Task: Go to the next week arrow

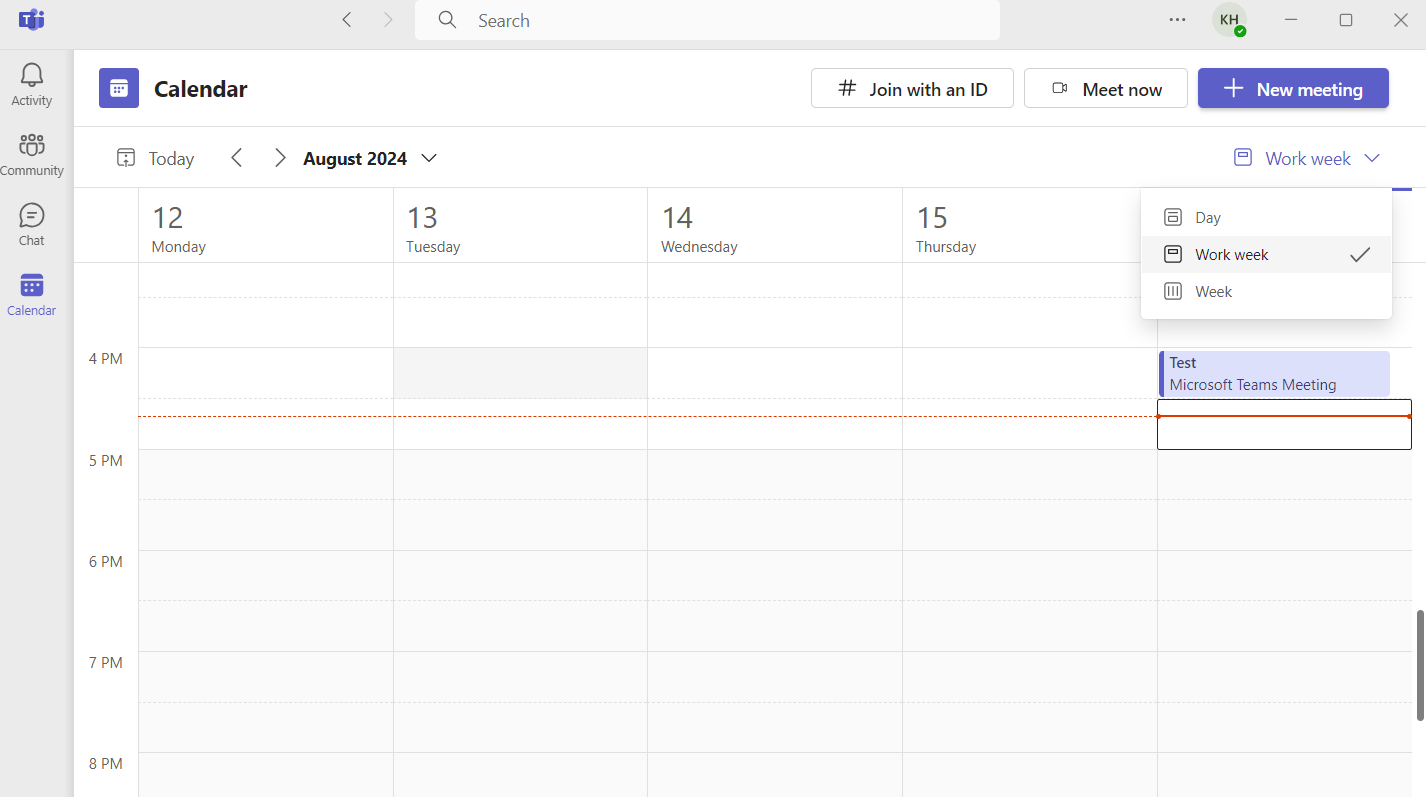Action: (x=280, y=158)
